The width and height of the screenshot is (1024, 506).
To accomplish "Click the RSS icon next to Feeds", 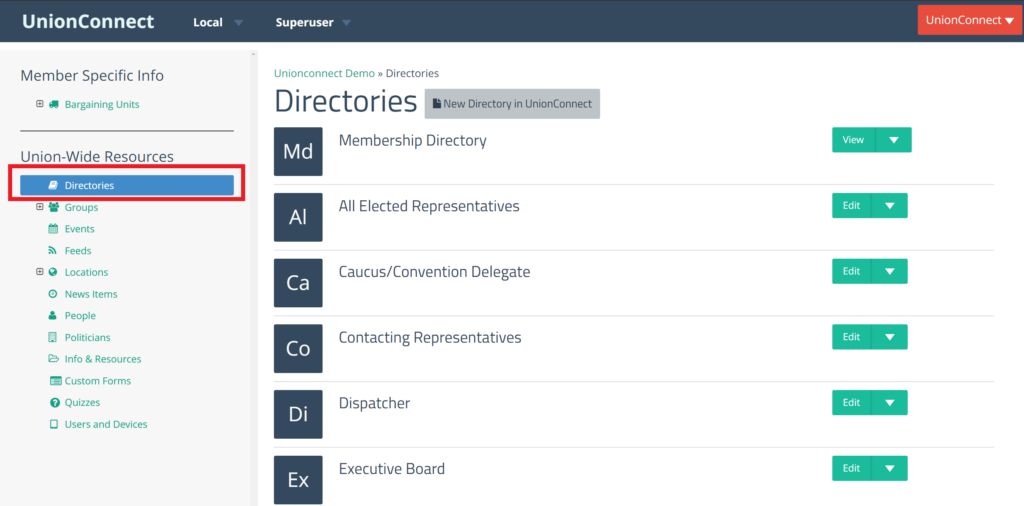I will [x=54, y=251].
